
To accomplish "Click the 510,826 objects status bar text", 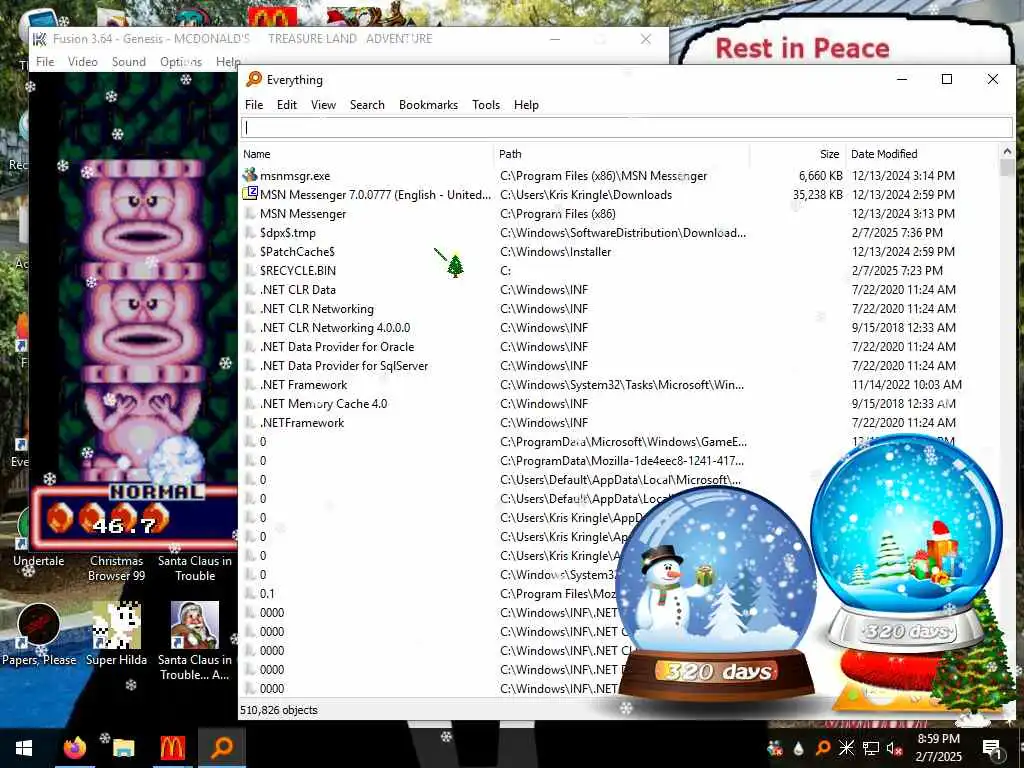I will 279,710.
